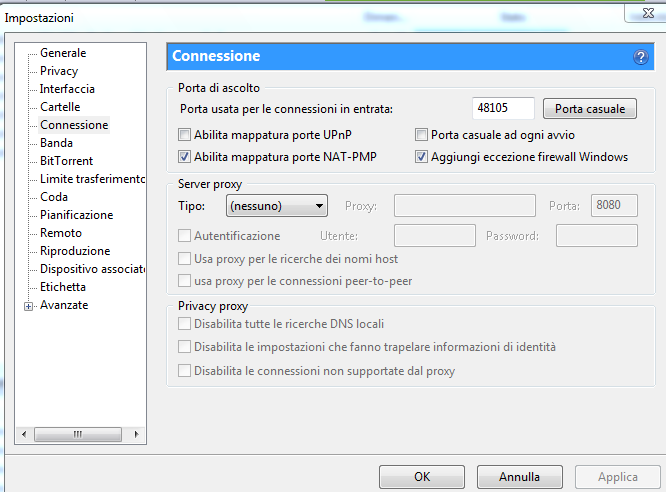Open the Cartelle settings page
This screenshot has height=492, width=666.
click(60, 107)
